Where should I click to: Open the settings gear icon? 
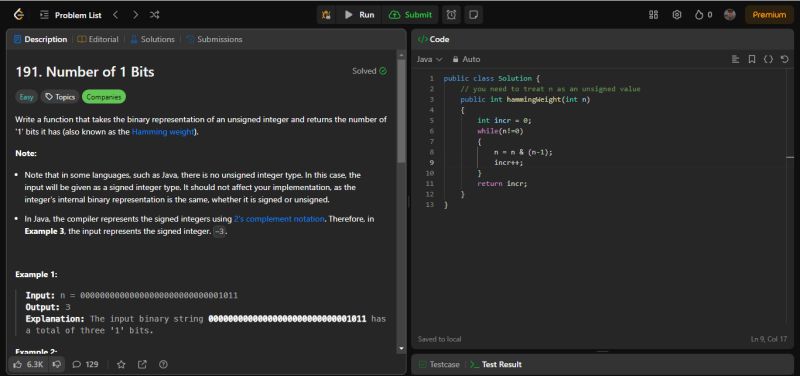[x=677, y=15]
